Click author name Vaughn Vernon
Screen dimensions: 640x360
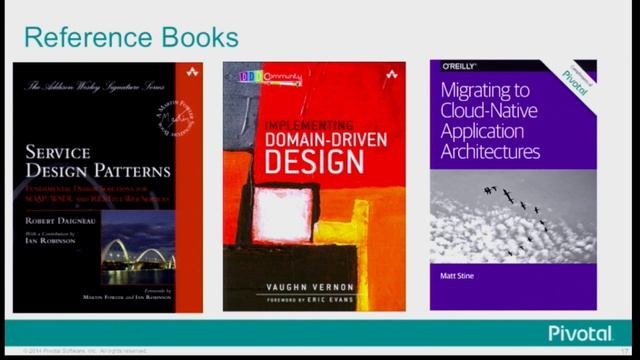(x=310, y=287)
